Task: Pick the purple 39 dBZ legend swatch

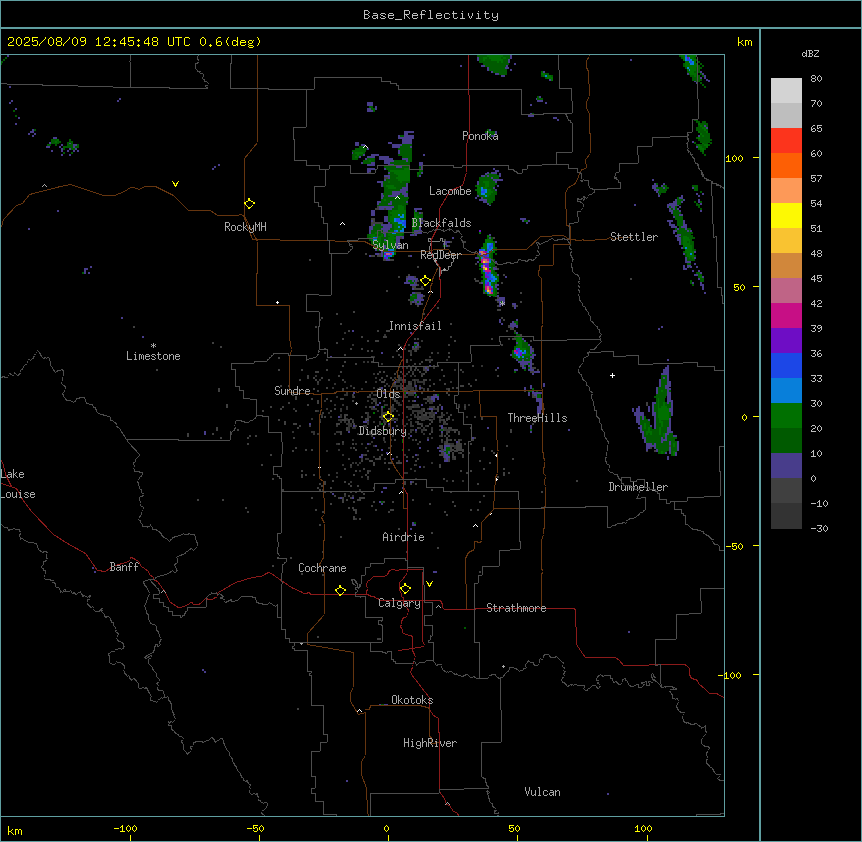Action: pos(786,340)
